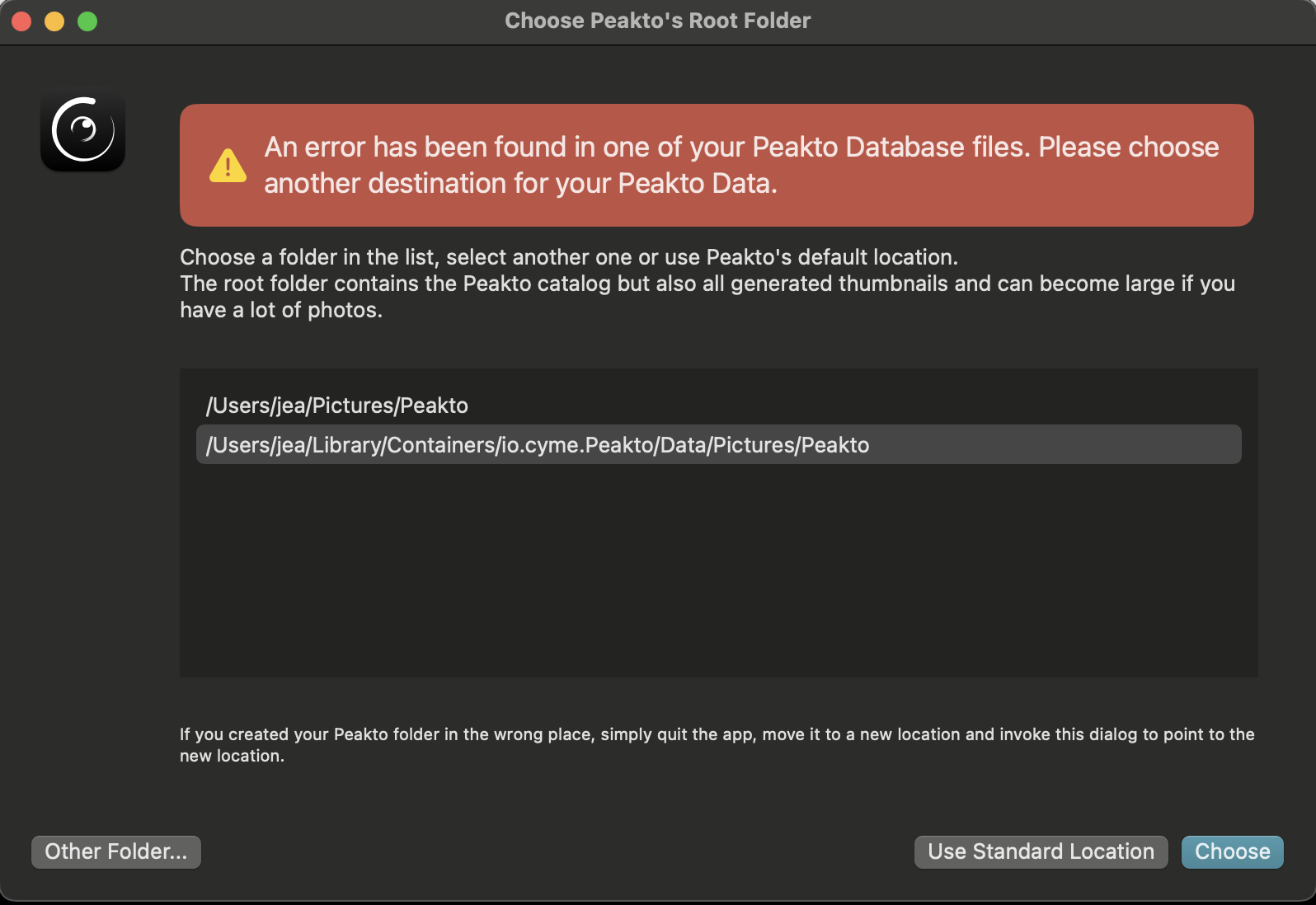Confirm with the Choose button
The width and height of the screenshot is (1316, 905).
(x=1233, y=851)
